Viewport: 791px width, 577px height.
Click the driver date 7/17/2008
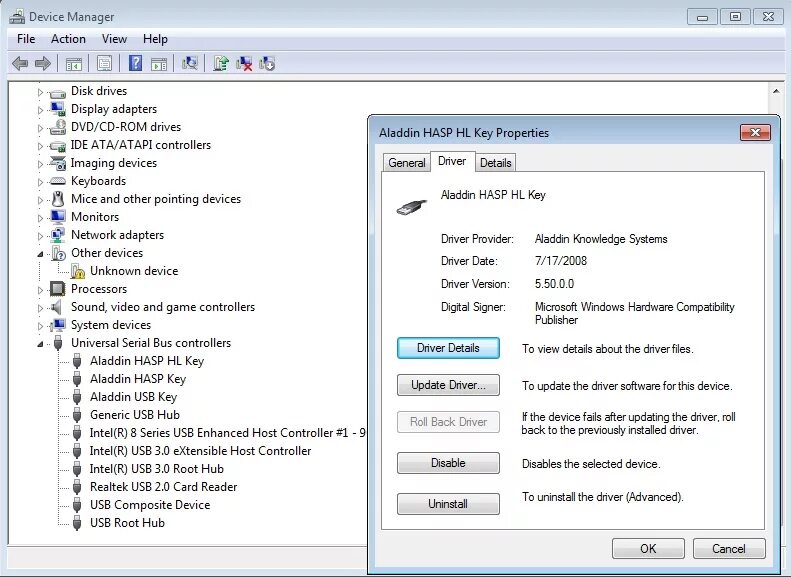(560, 261)
